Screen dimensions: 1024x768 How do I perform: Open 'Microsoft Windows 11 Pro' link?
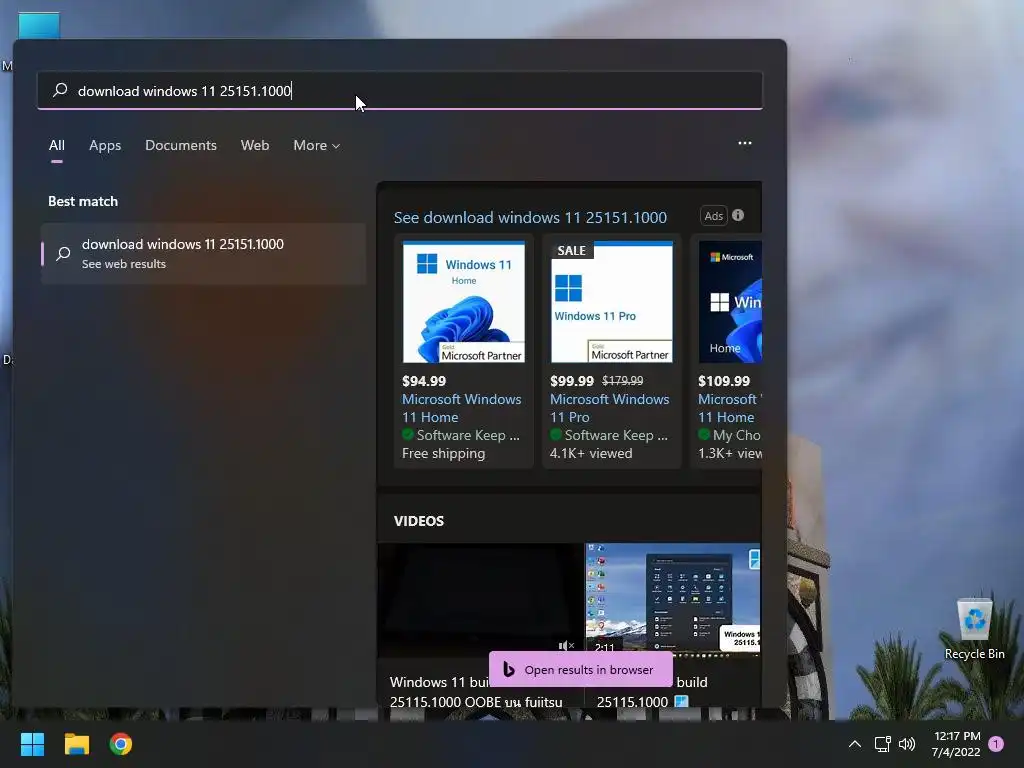[x=609, y=408]
